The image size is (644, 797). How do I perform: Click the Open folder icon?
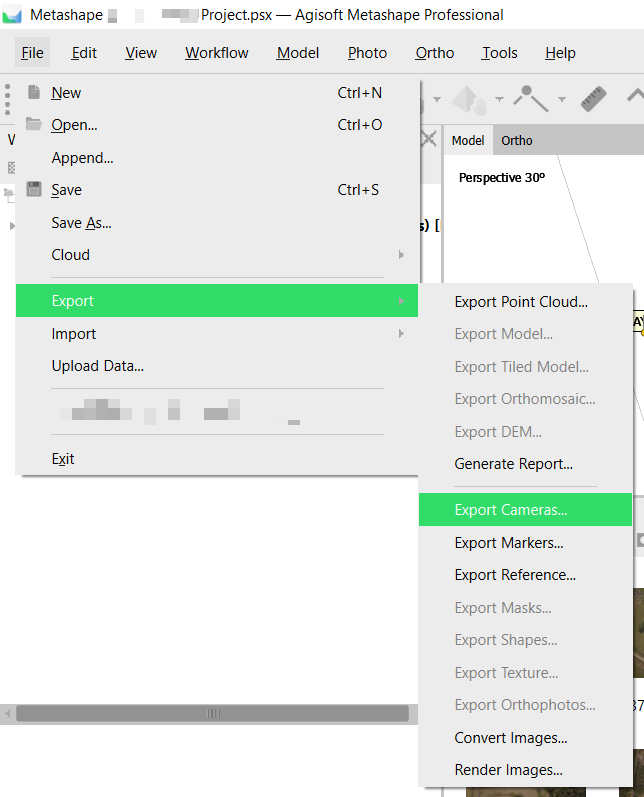click(34, 124)
